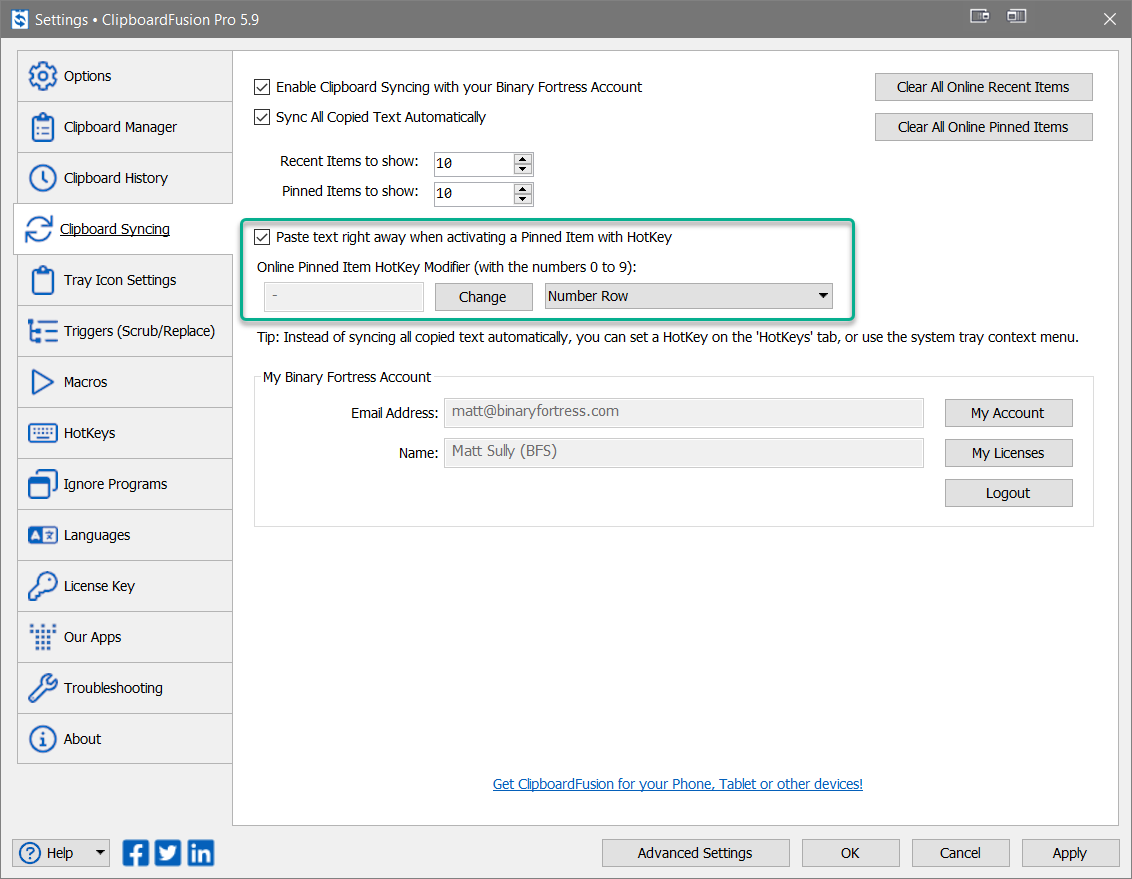Click the Recent Items to show field
The height and width of the screenshot is (879, 1132).
pos(474,164)
